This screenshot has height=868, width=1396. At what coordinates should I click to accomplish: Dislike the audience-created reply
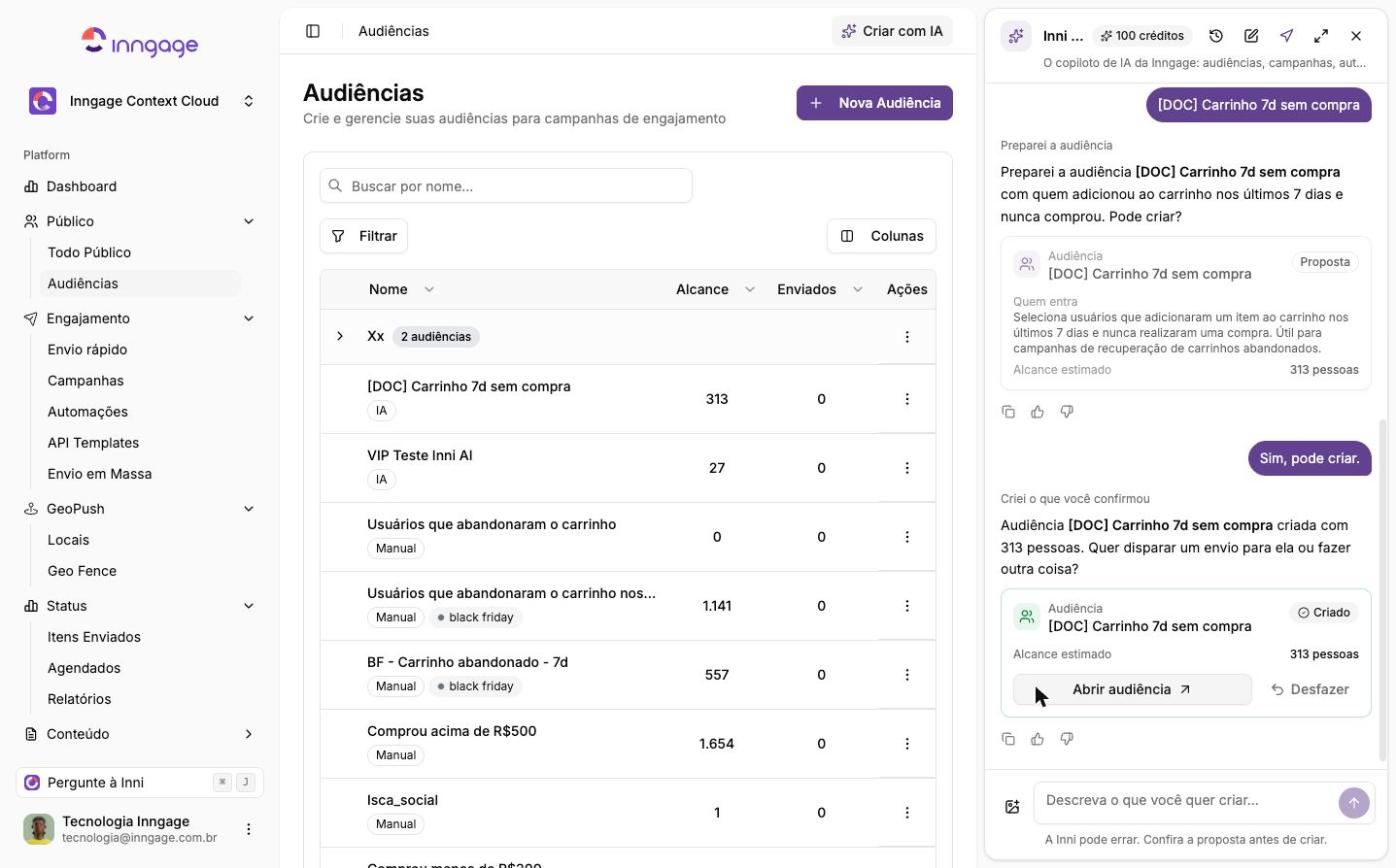pyautogui.click(x=1067, y=739)
